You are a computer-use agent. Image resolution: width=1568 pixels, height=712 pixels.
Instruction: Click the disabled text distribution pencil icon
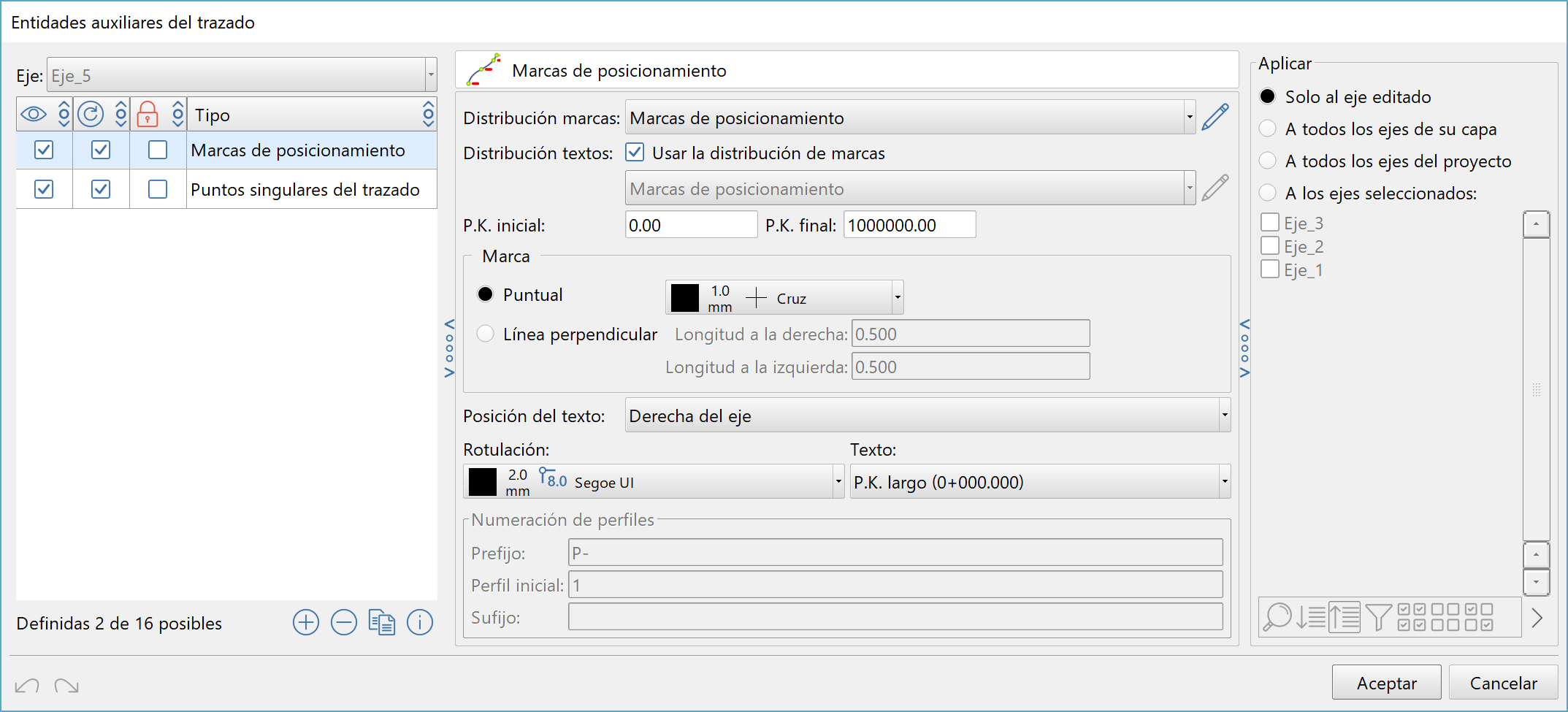click(x=1215, y=188)
